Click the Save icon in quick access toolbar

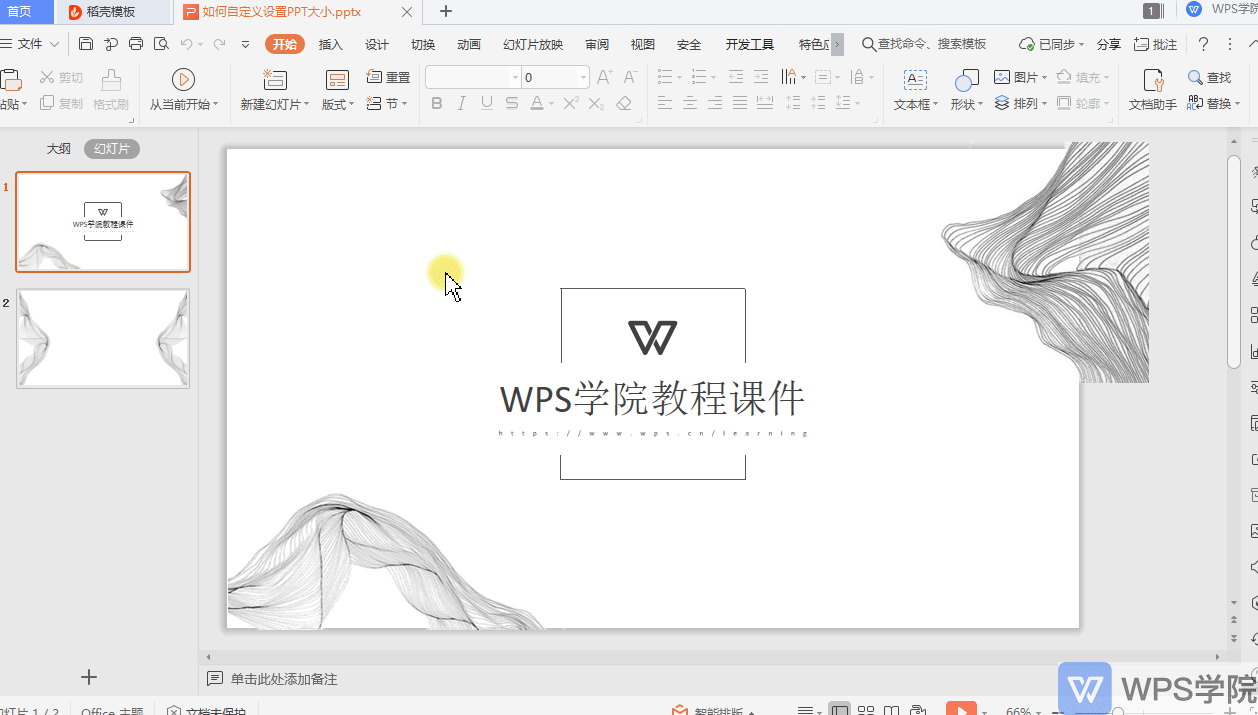tap(86, 44)
